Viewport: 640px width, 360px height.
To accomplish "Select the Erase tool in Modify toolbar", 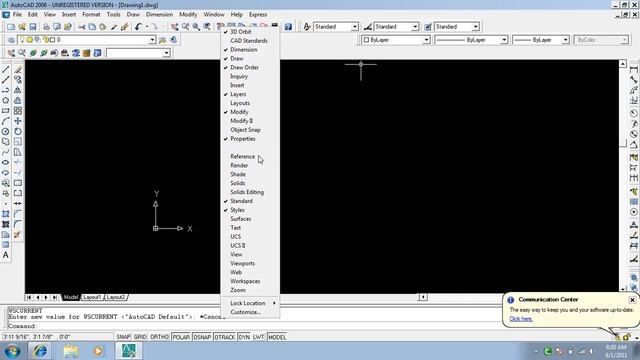I will coord(18,70).
